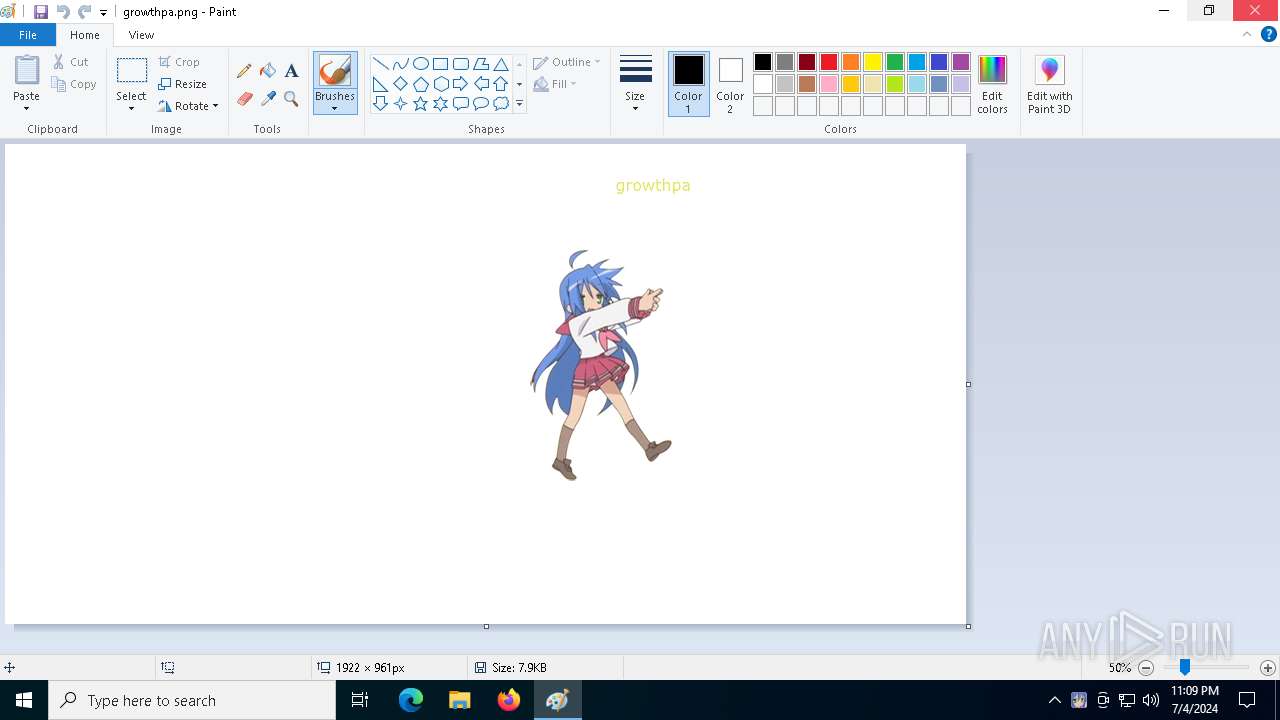The image size is (1280, 720).
Task: Click the Save icon in the title bar
Action: 41,12
